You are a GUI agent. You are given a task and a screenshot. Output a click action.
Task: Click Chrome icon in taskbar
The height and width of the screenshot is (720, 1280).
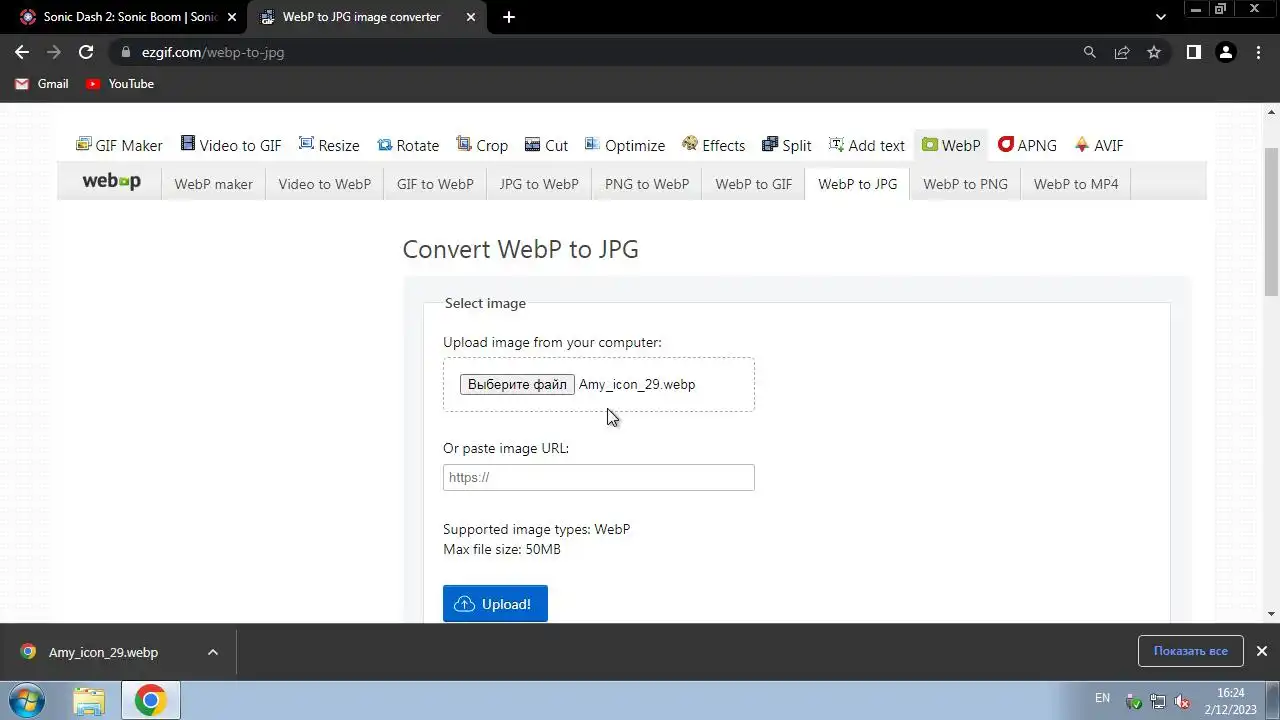click(x=150, y=700)
